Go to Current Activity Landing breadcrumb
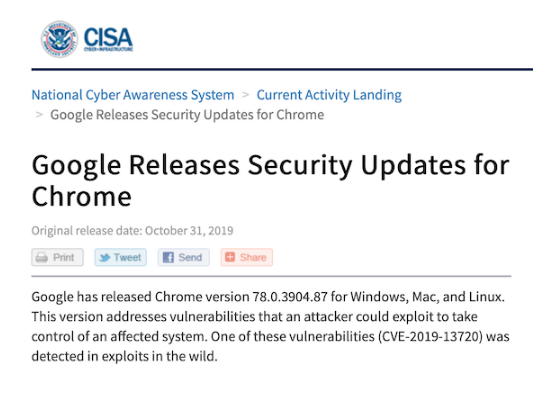 click(x=329, y=95)
